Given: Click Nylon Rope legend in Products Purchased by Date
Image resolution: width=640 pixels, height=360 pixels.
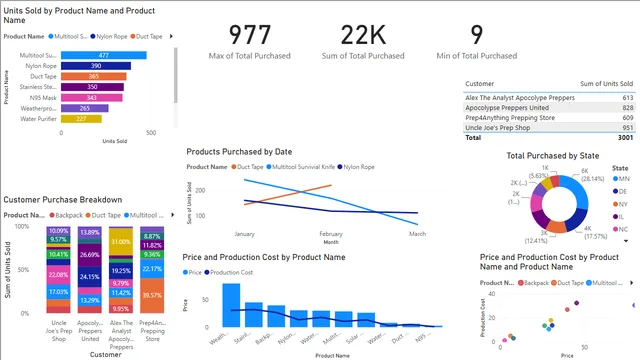Looking at the screenshot, I should point(356,167).
